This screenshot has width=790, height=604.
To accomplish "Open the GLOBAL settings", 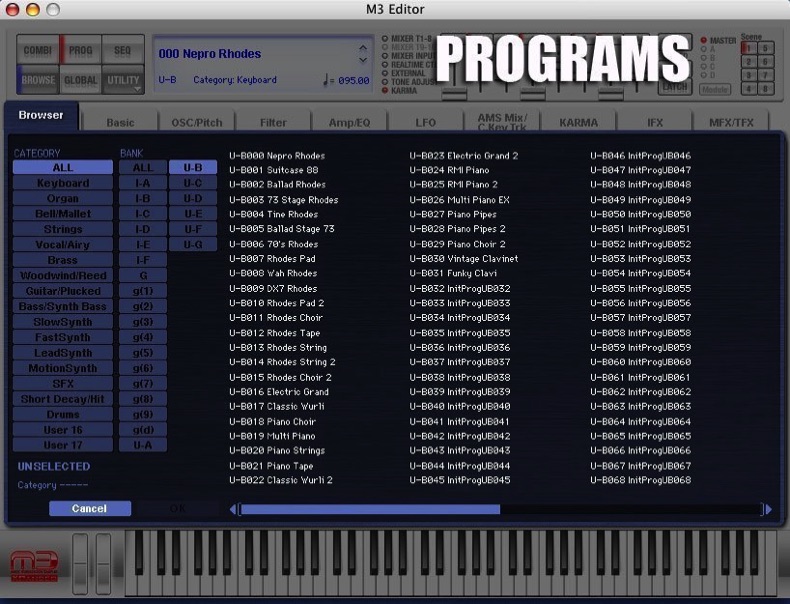I will point(81,80).
